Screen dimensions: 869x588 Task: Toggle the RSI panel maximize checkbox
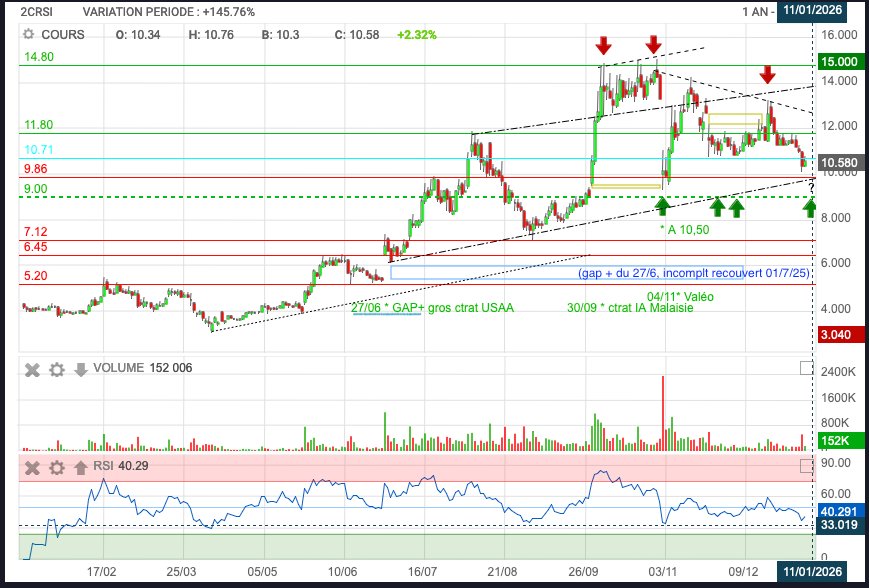pyautogui.click(x=806, y=467)
